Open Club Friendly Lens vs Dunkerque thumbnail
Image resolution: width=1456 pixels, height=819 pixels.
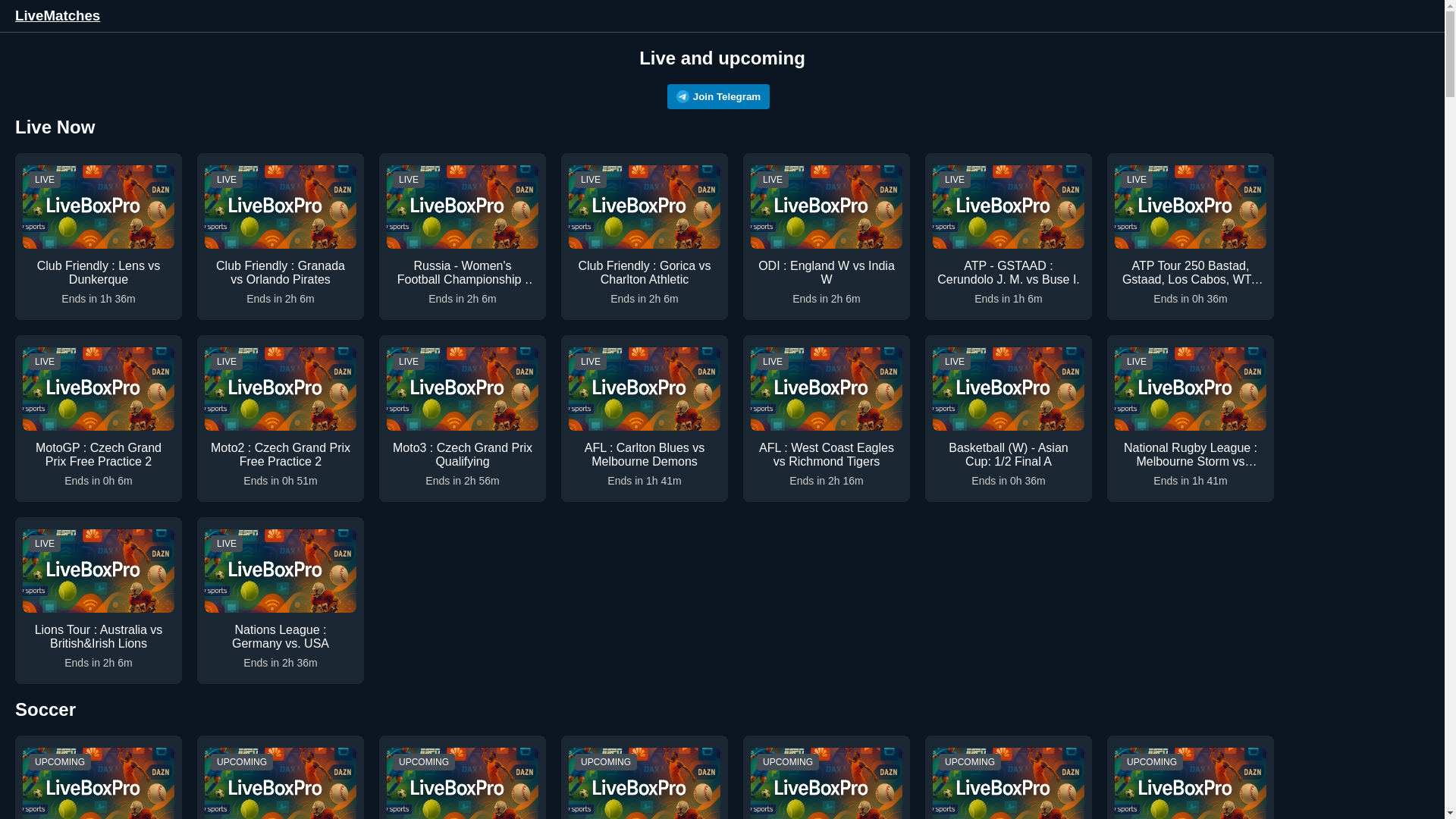tap(99, 207)
